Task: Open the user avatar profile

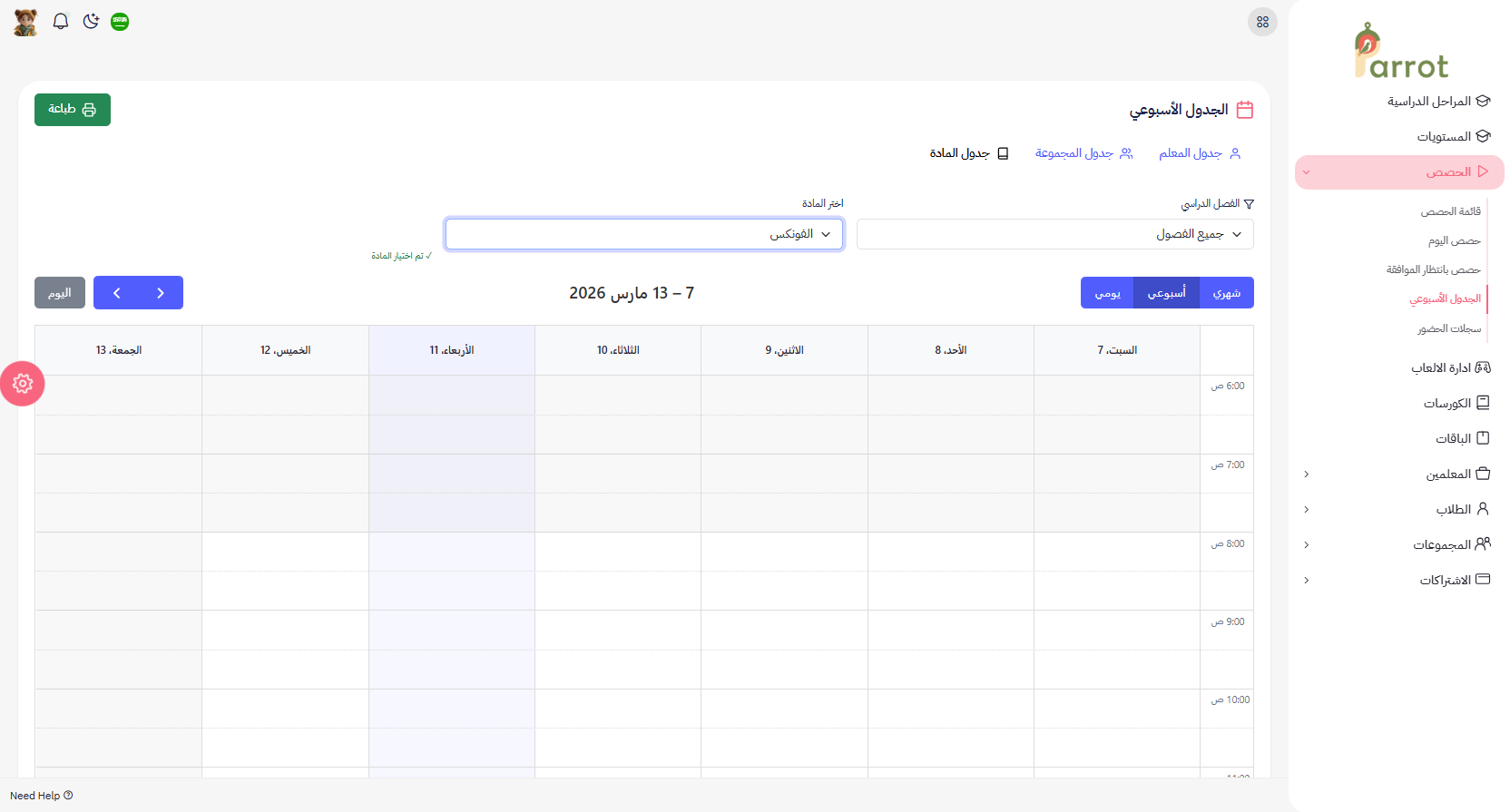Action: coord(25,22)
